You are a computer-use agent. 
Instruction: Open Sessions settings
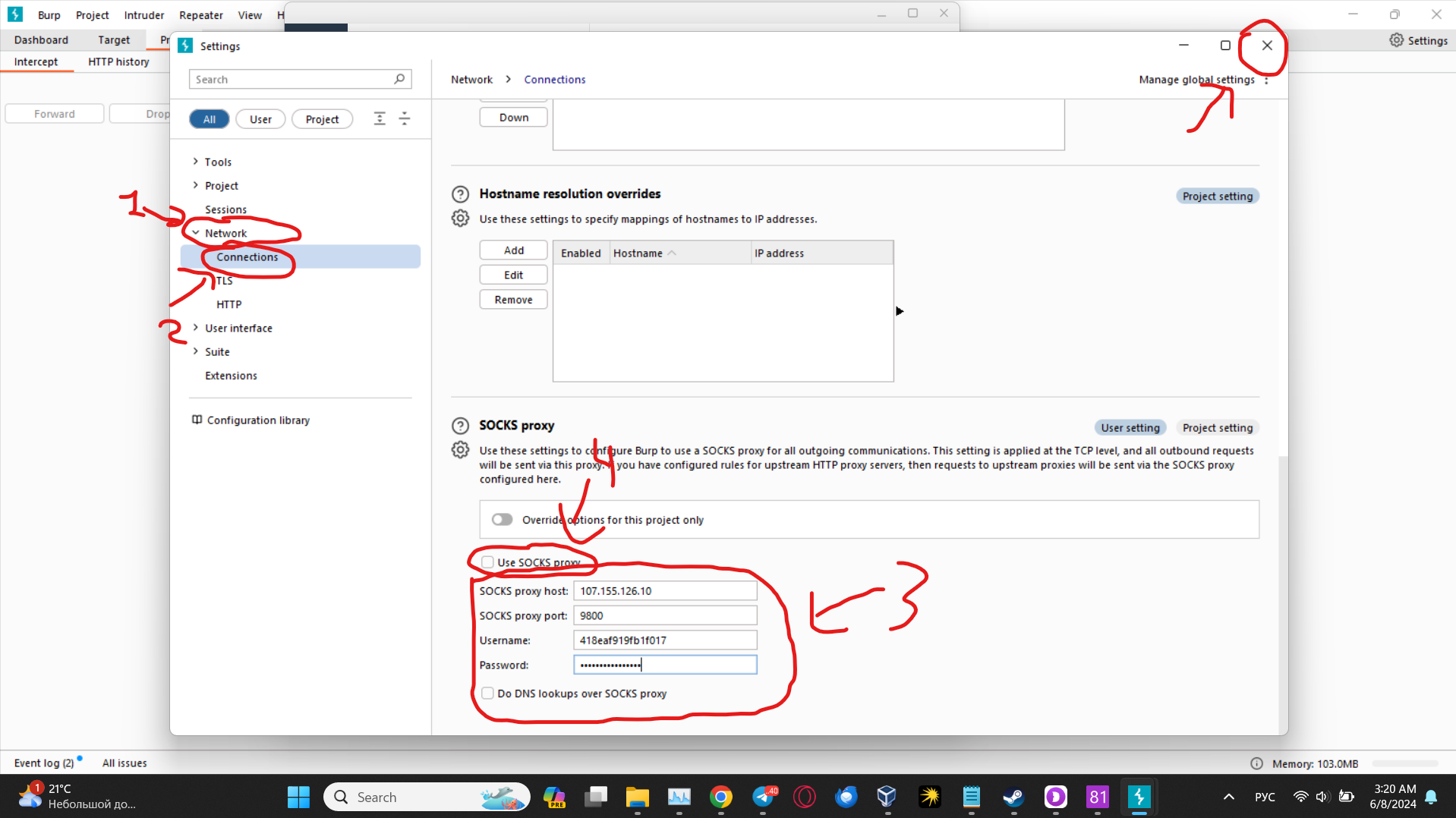(225, 209)
